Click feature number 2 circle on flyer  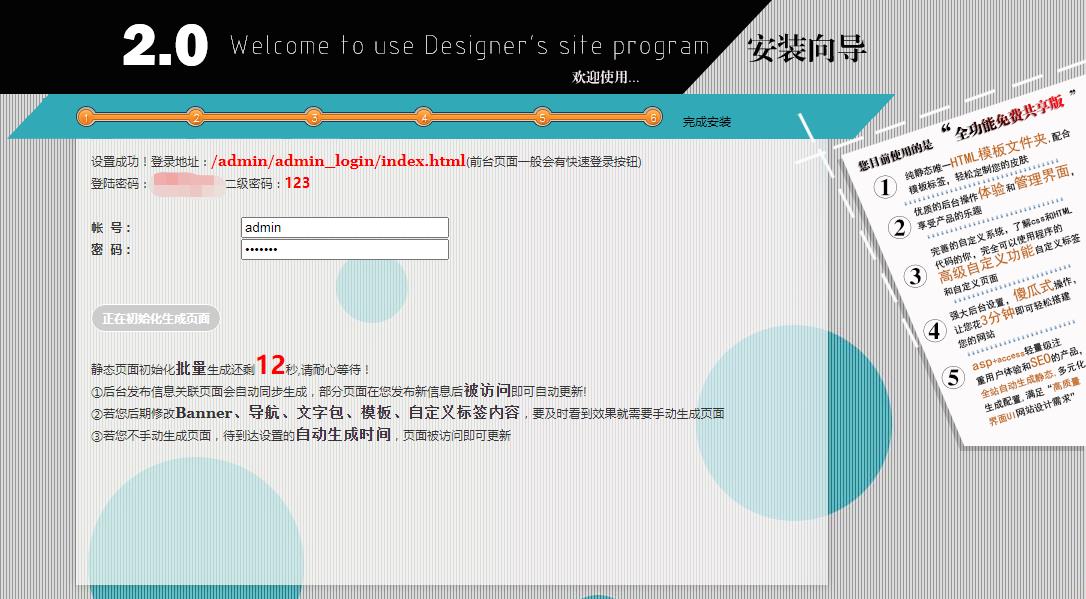899,227
